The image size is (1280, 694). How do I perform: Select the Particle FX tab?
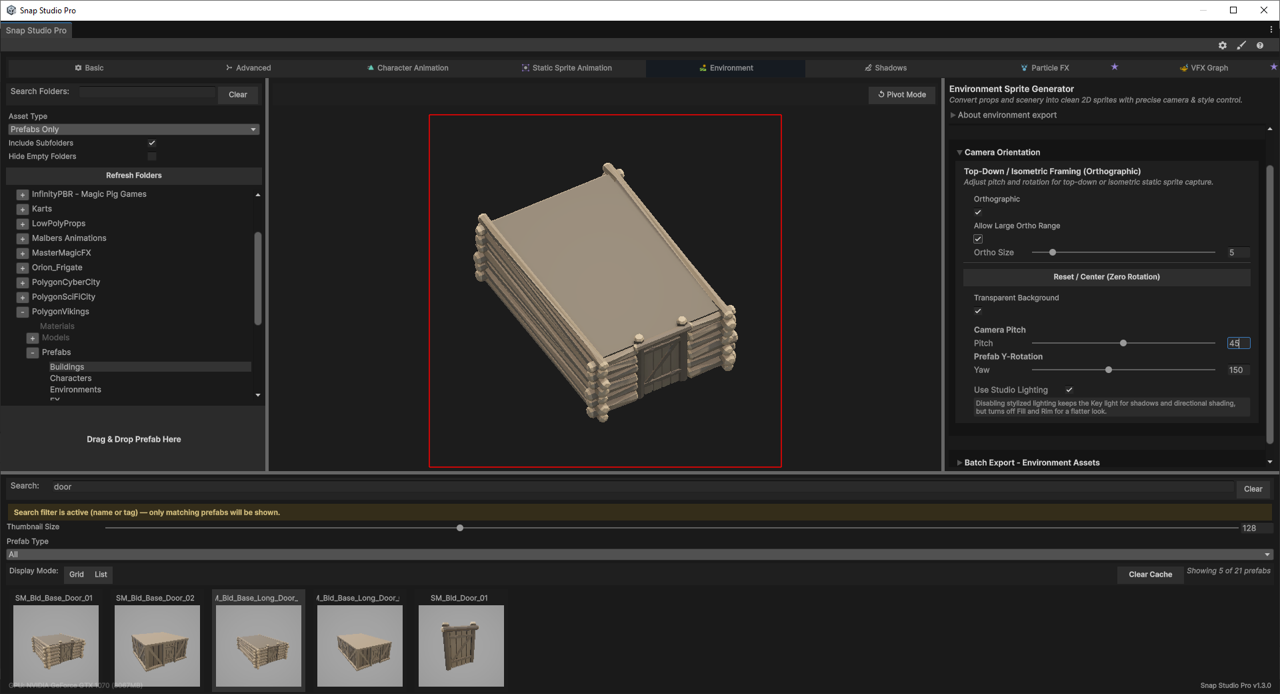tap(1044, 68)
